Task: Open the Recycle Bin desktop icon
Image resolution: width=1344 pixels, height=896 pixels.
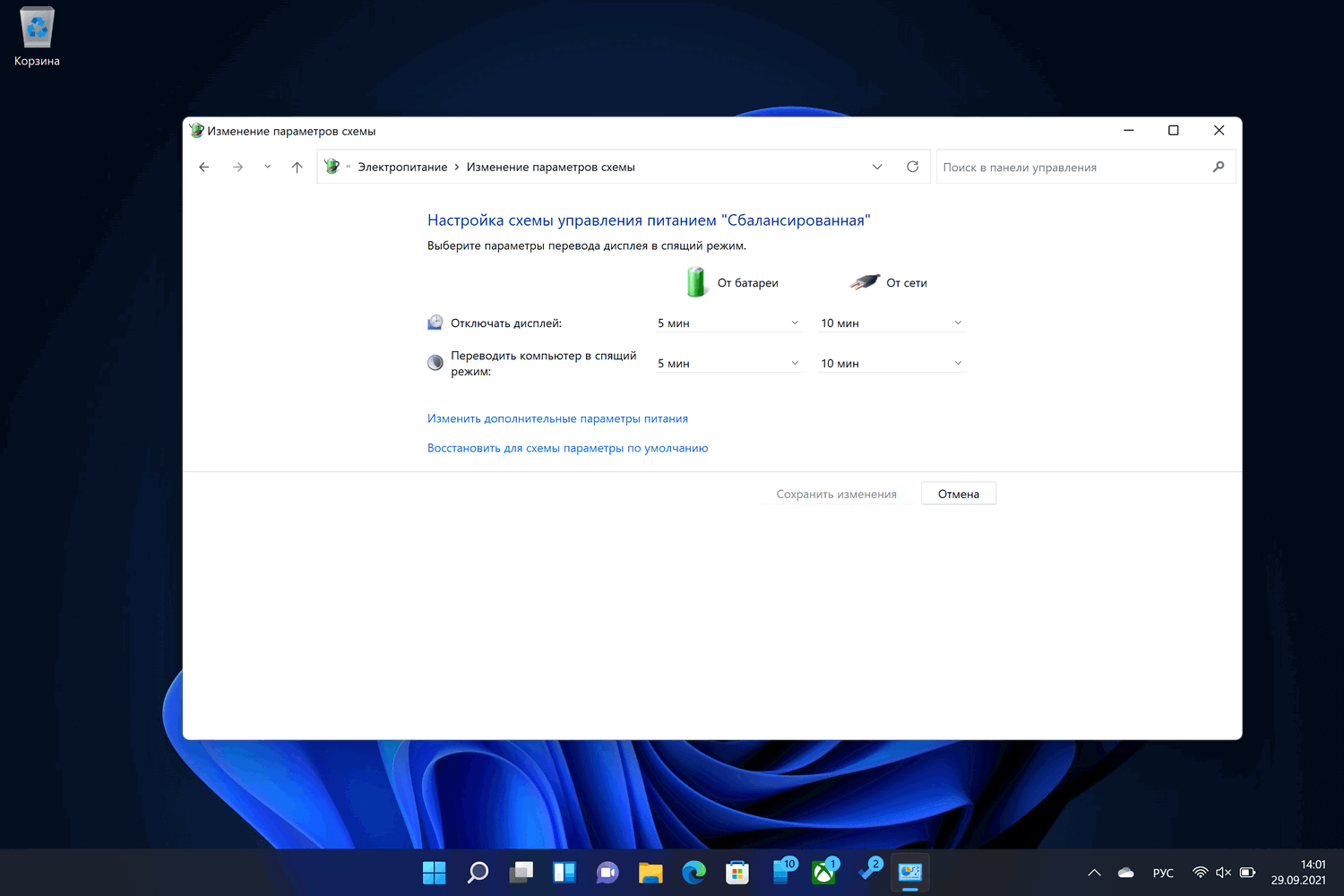Action: tap(37, 37)
